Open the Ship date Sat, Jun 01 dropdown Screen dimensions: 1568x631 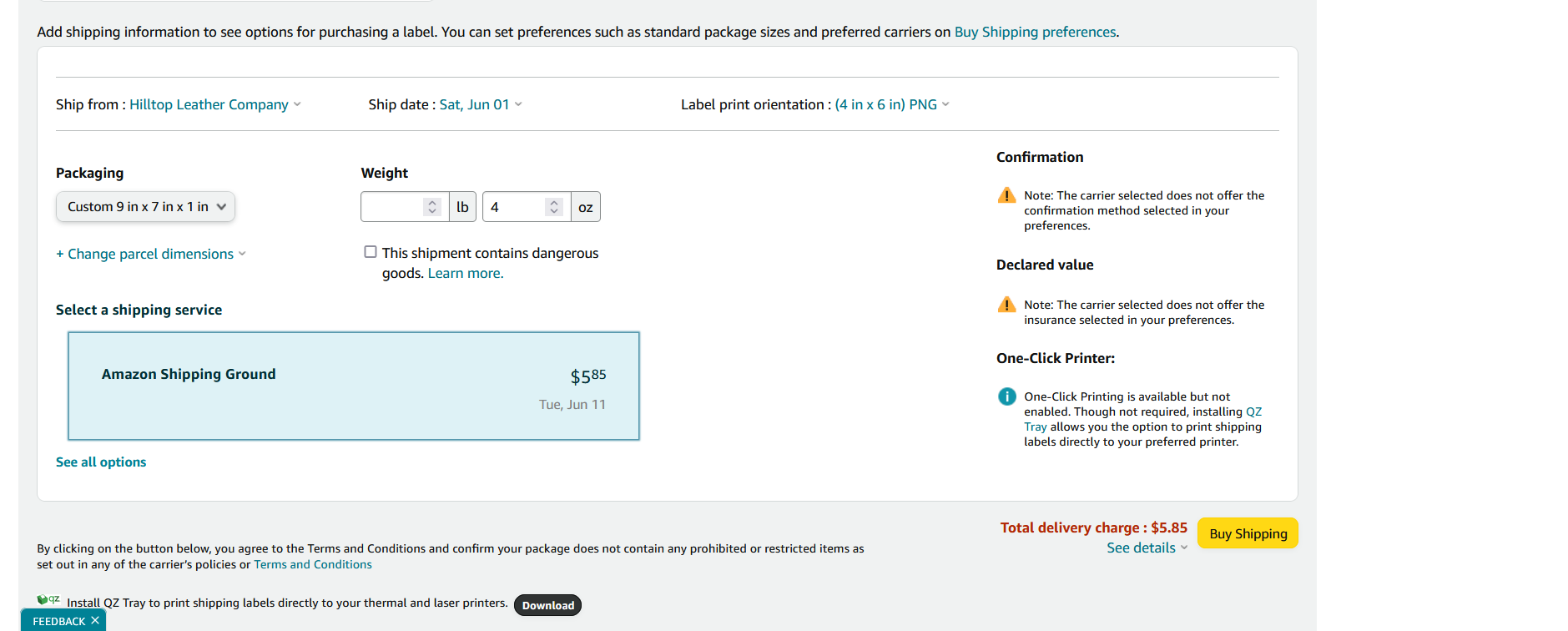pos(481,104)
